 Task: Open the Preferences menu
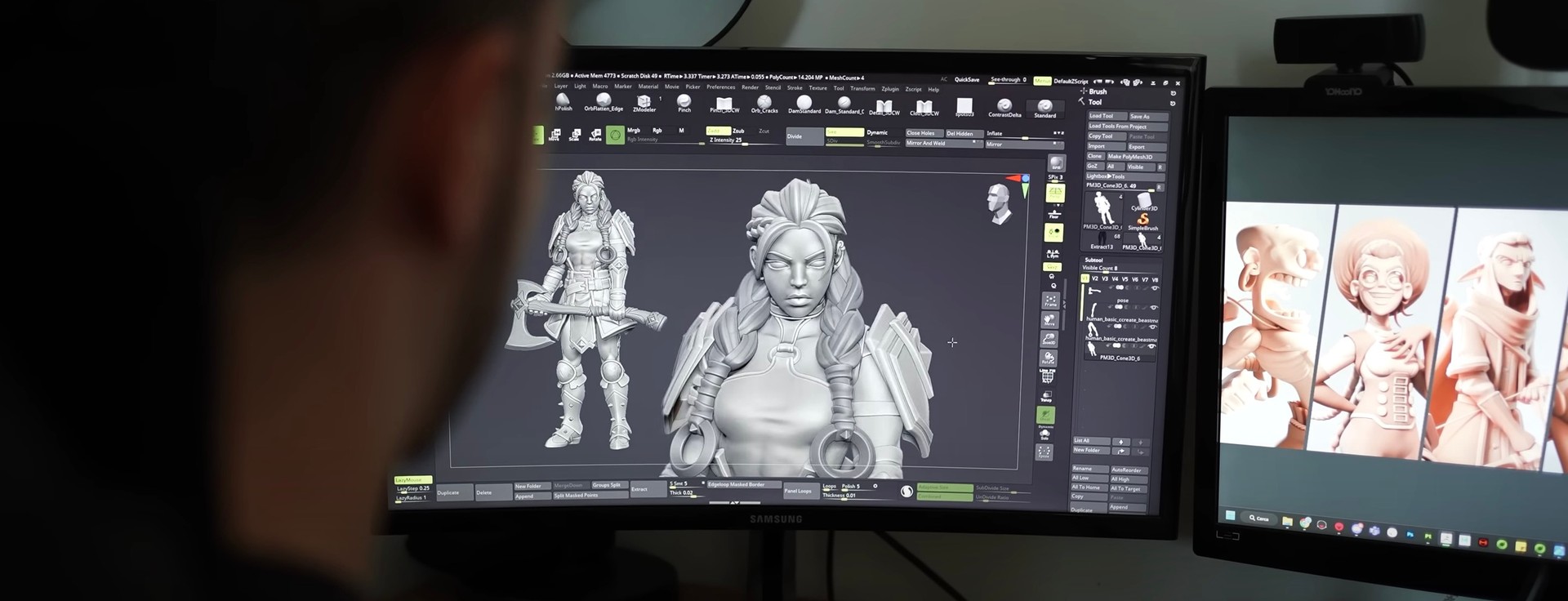pyautogui.click(x=720, y=87)
